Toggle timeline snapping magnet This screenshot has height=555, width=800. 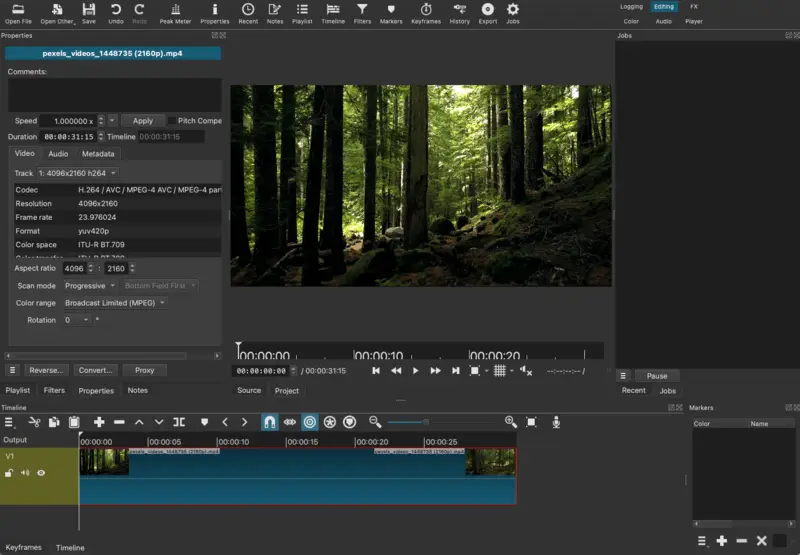270,422
